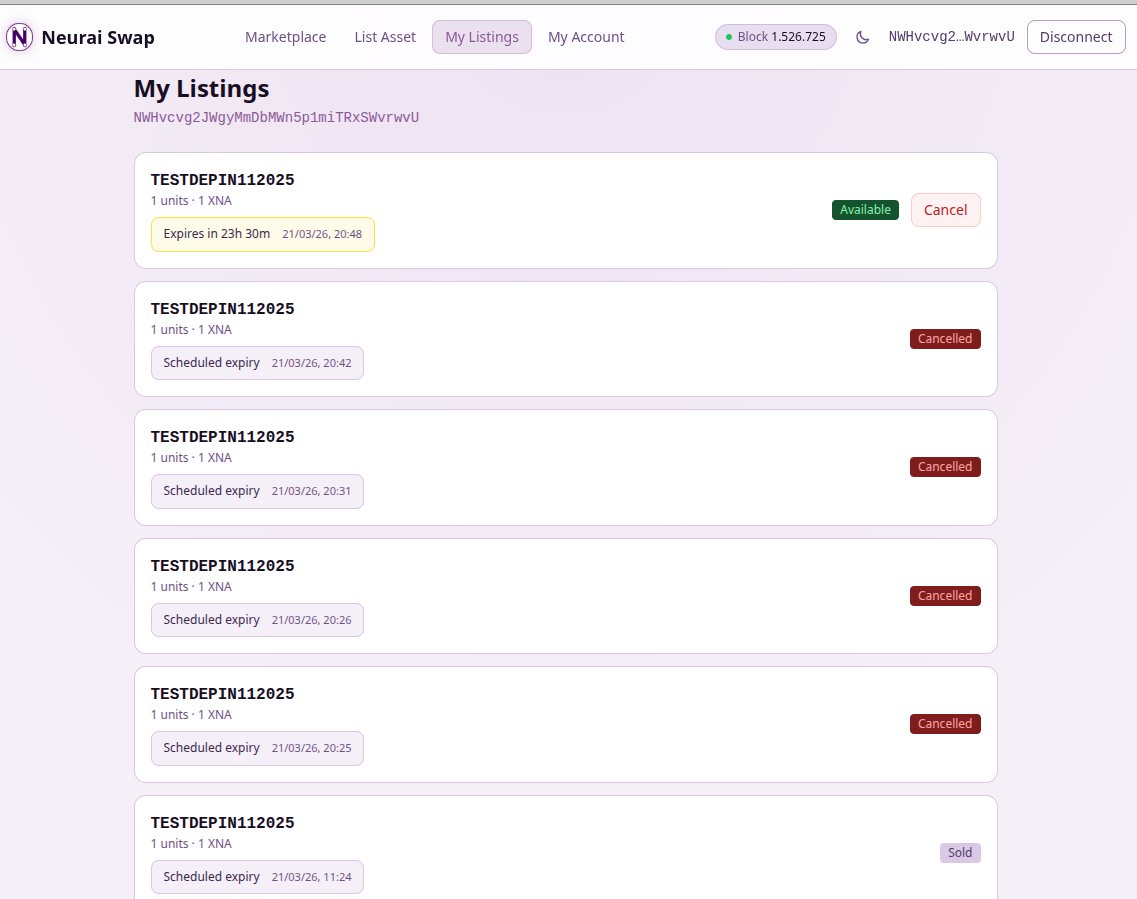
Task: Click the green Available status badge
Action: (x=865, y=210)
